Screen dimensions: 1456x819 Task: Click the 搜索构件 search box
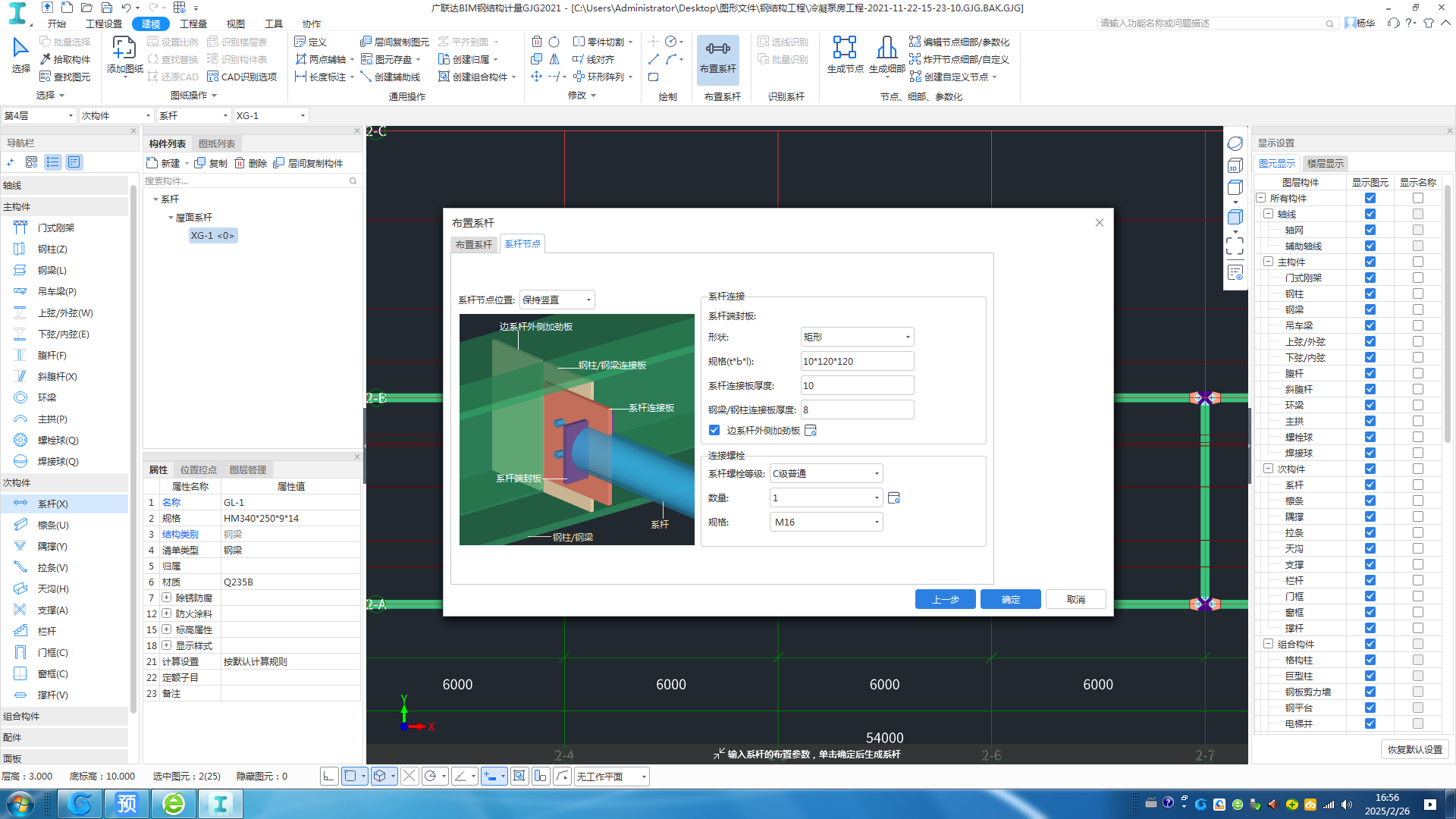point(250,181)
